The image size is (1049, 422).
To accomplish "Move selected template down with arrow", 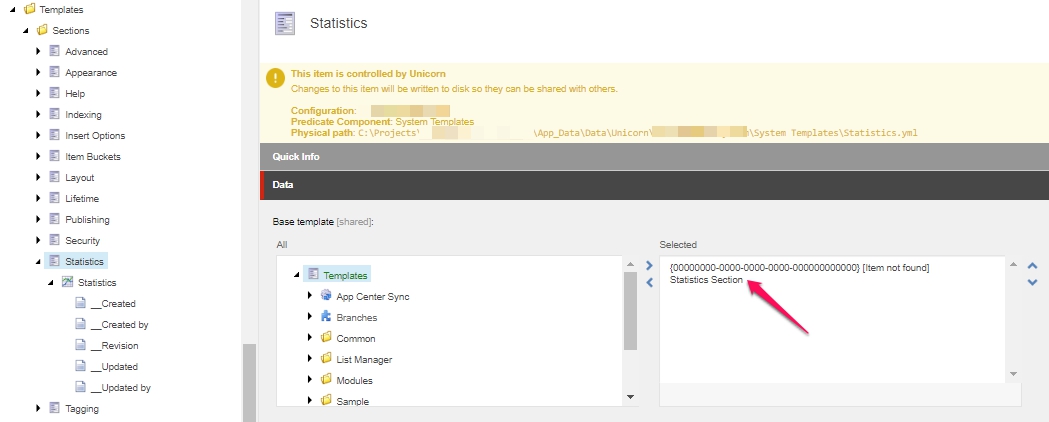I will [1033, 282].
